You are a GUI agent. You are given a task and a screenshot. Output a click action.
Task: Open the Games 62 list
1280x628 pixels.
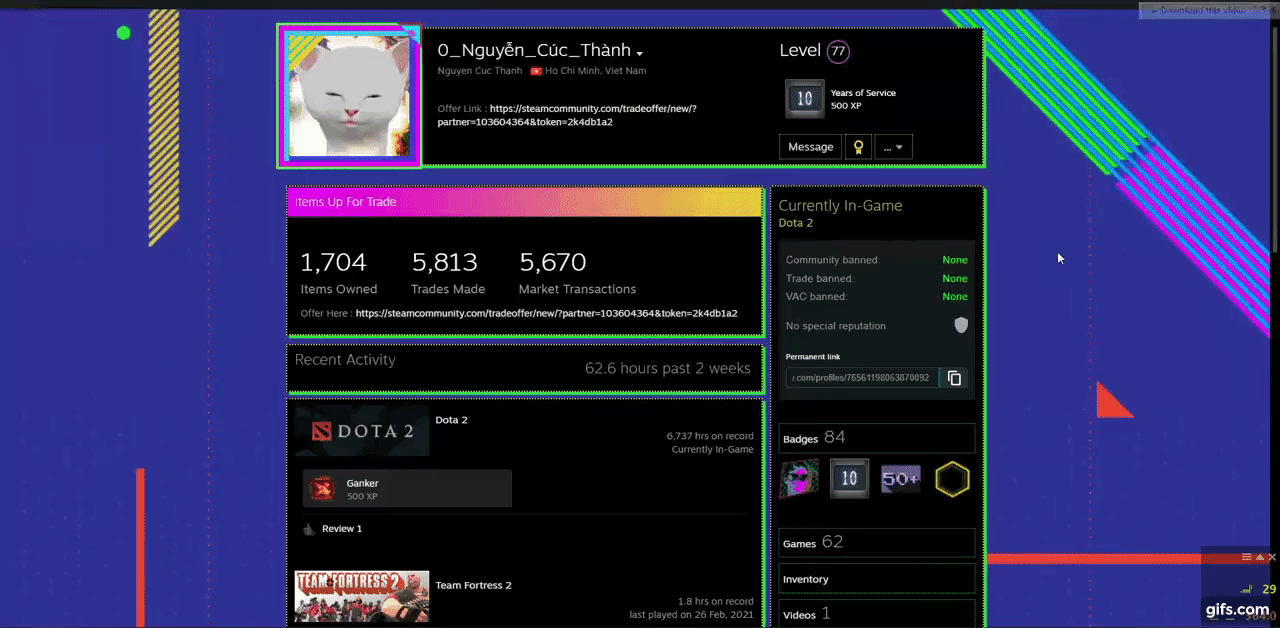[877, 543]
